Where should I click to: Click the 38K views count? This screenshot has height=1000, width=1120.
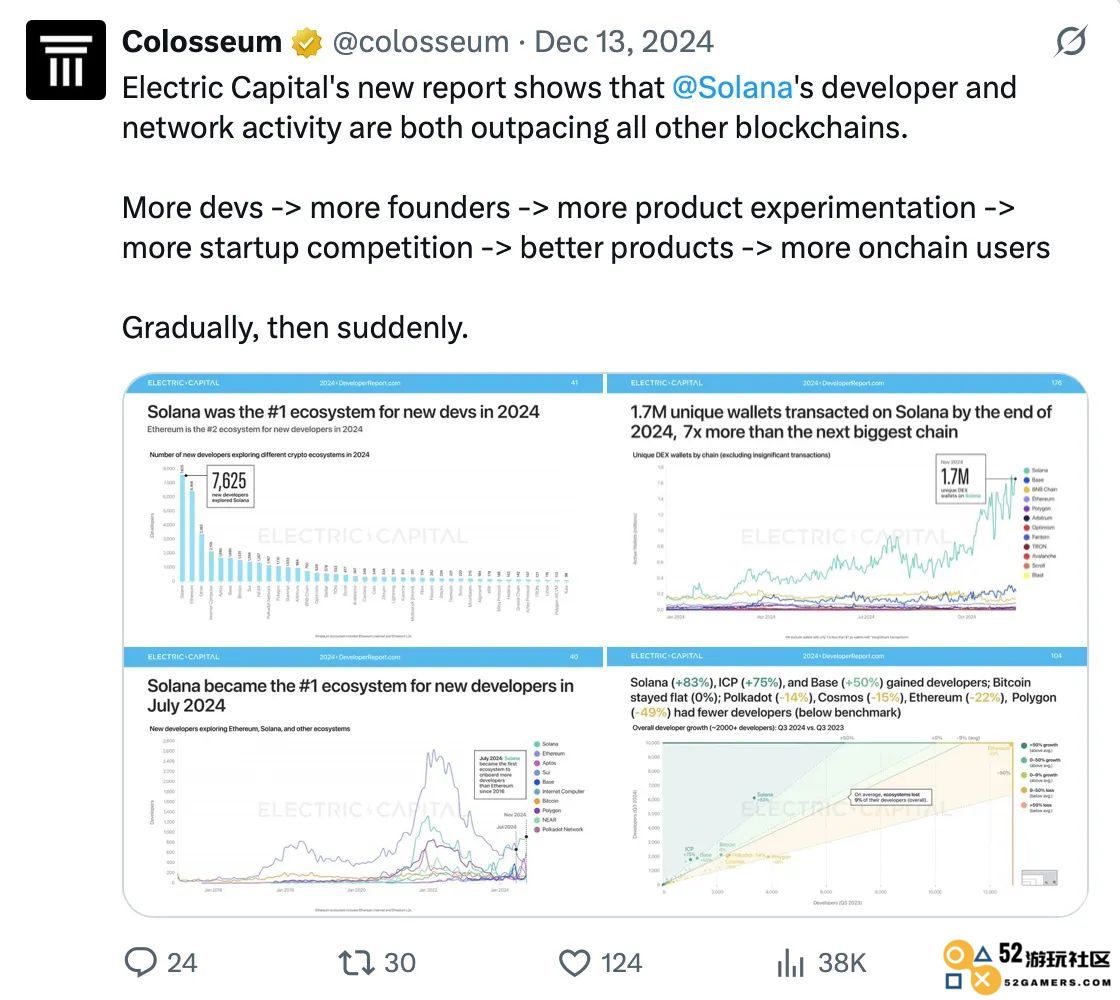842,963
